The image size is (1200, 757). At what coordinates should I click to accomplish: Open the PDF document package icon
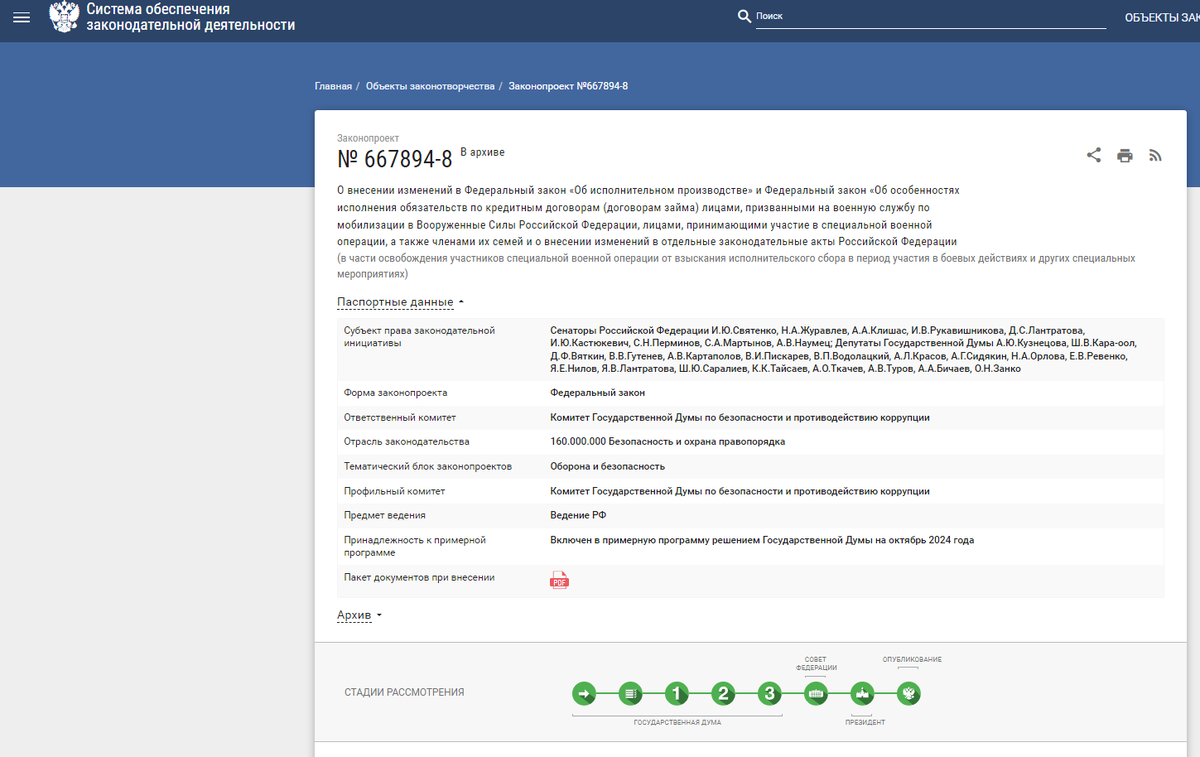pyautogui.click(x=559, y=579)
